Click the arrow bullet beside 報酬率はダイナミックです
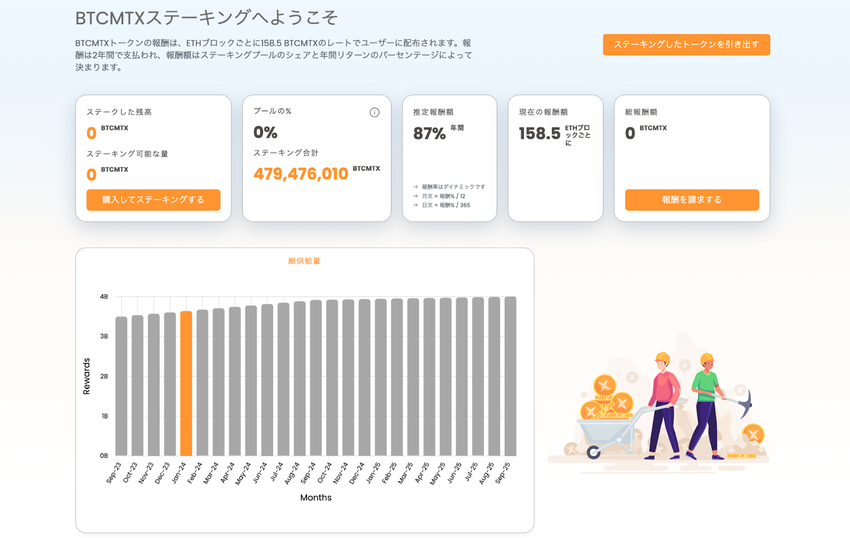 415,187
